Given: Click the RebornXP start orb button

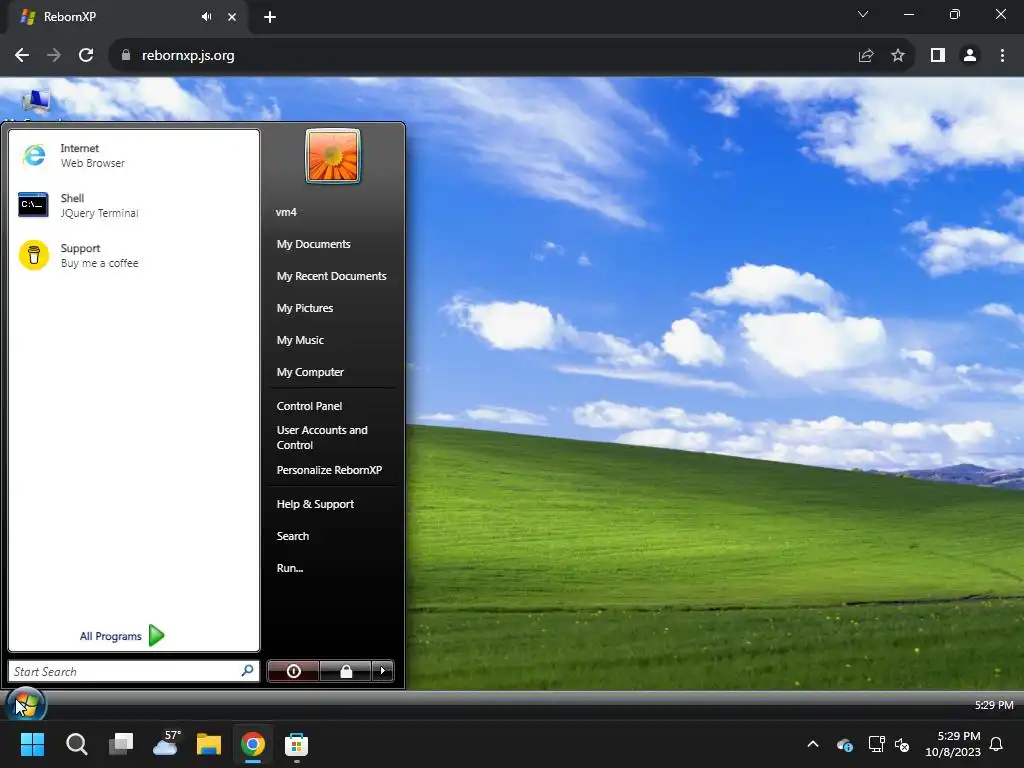Looking at the screenshot, I should click(x=25, y=705).
